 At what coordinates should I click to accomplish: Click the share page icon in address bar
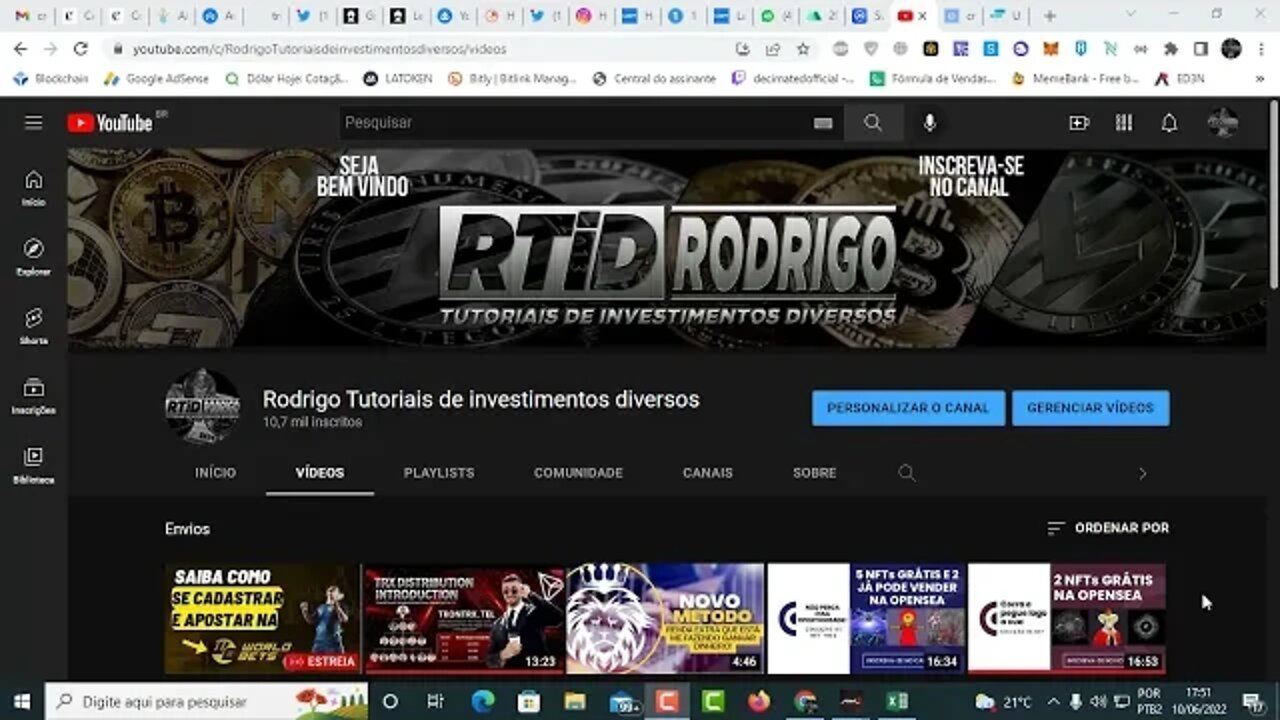[773, 48]
